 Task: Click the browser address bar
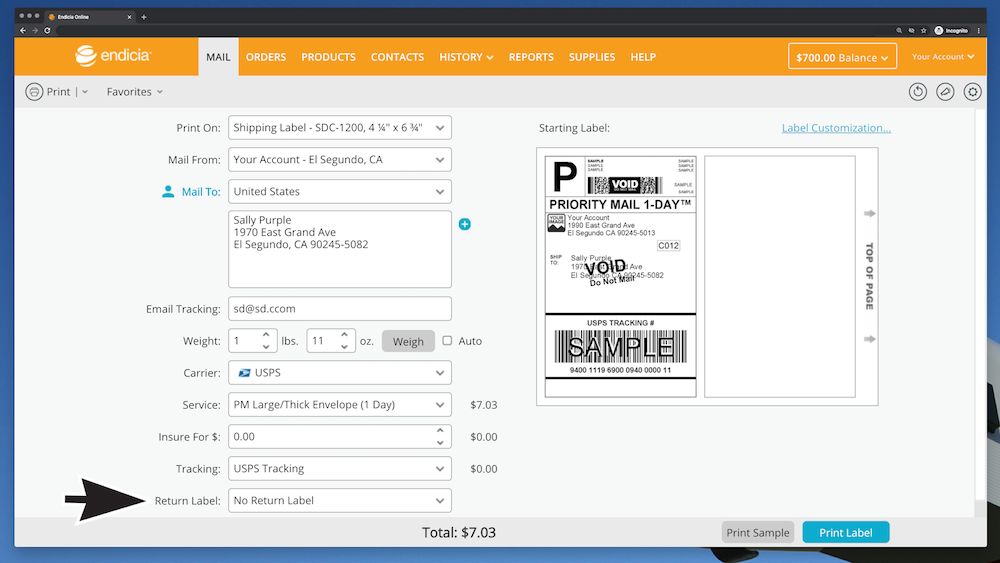472,31
